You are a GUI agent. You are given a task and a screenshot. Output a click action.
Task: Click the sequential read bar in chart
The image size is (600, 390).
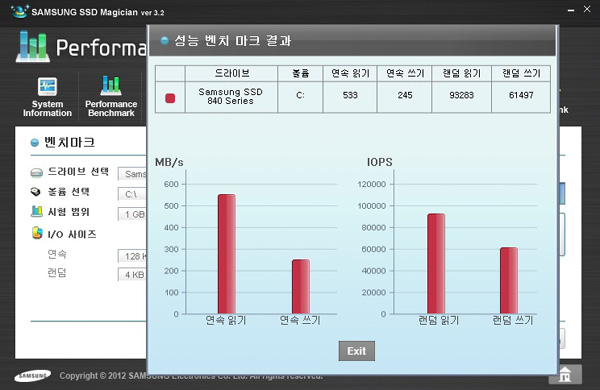click(227, 254)
